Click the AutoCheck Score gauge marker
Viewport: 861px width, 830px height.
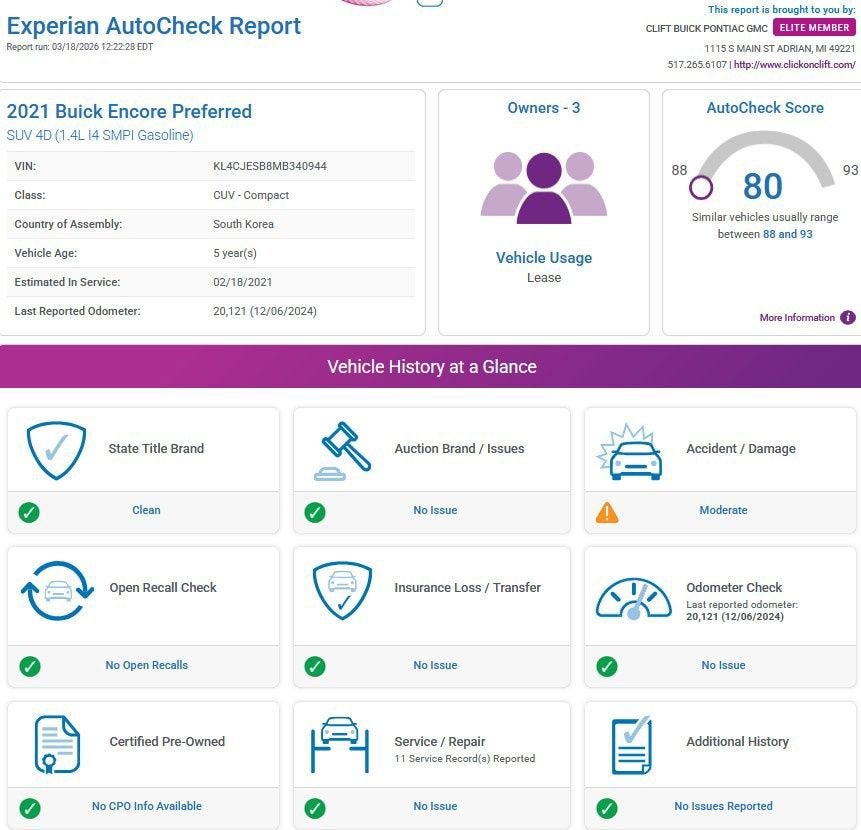tap(702, 187)
